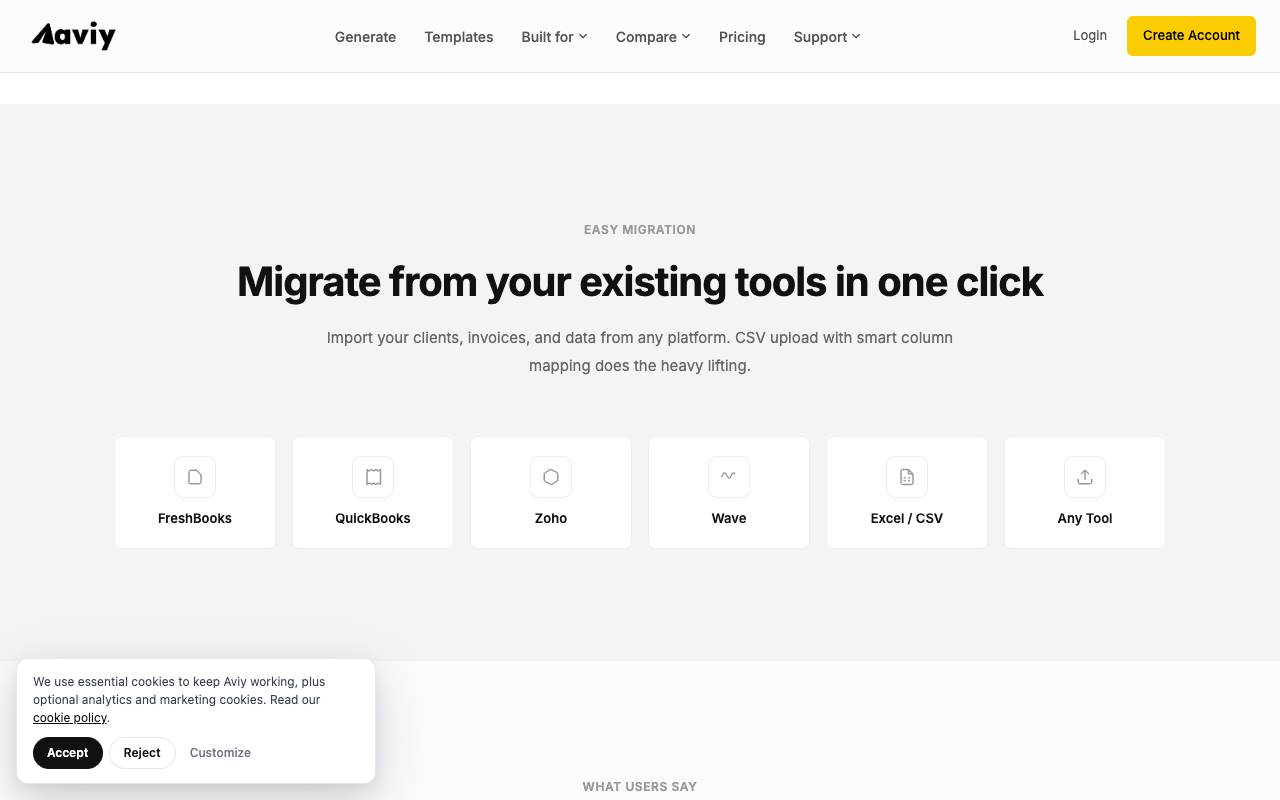The height and width of the screenshot is (800, 1280).
Task: Select the Zoho label
Action: click(551, 518)
